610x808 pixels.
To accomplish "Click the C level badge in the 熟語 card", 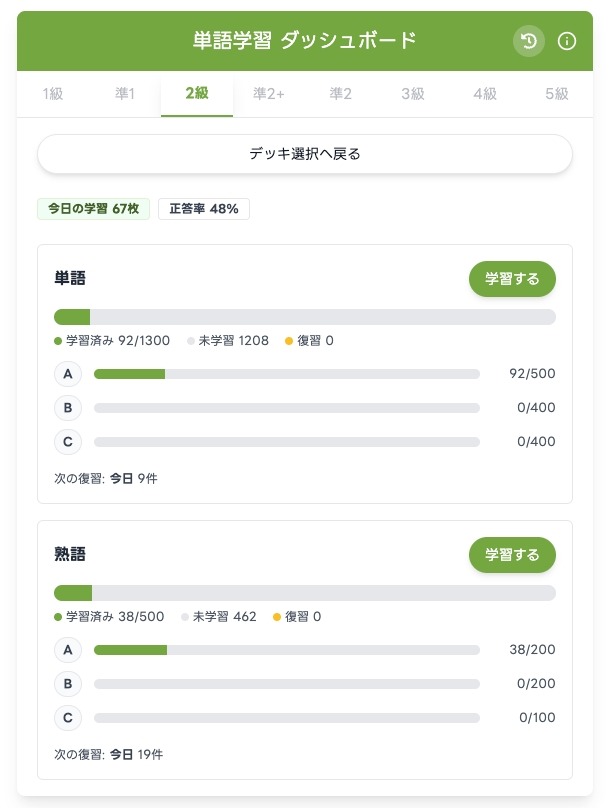I will 68,718.
